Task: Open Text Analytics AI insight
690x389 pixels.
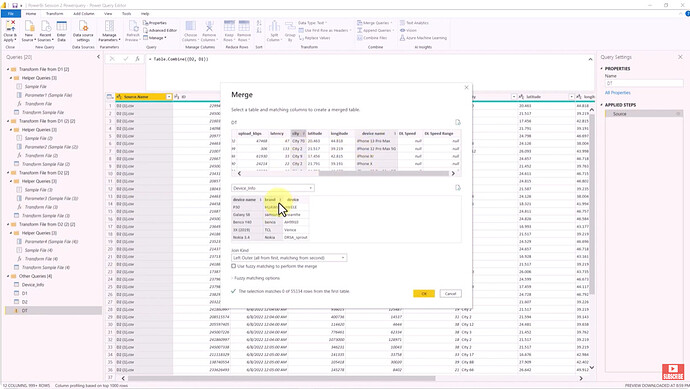Action: (414, 23)
